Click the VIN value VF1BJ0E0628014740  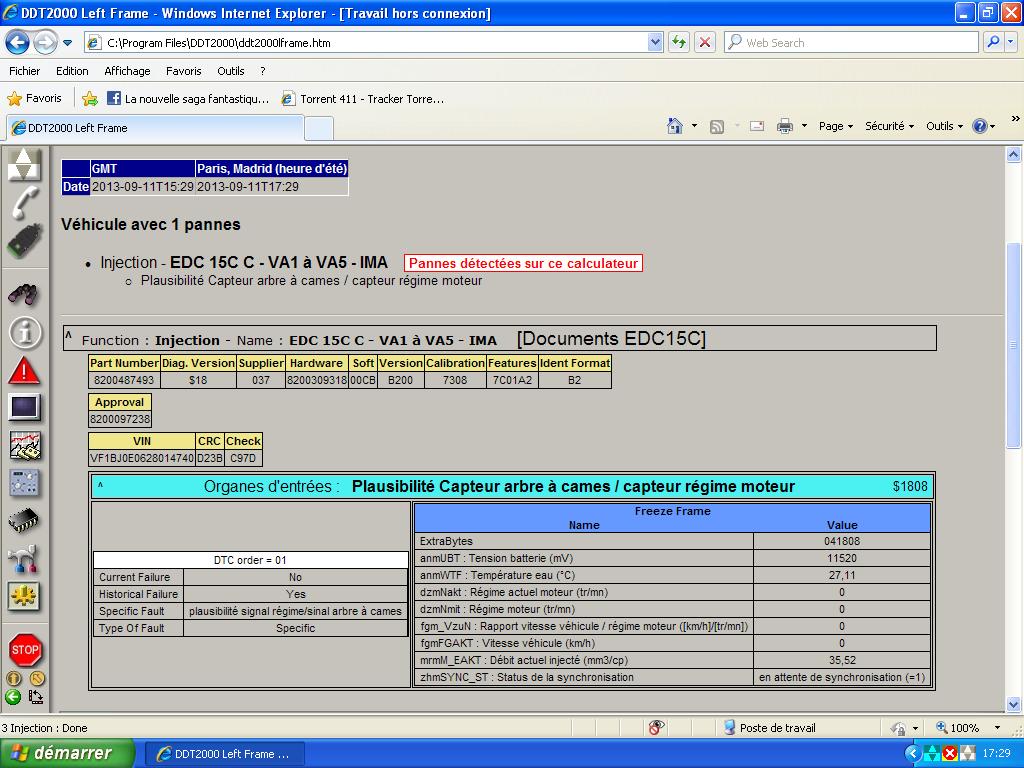click(x=142, y=458)
